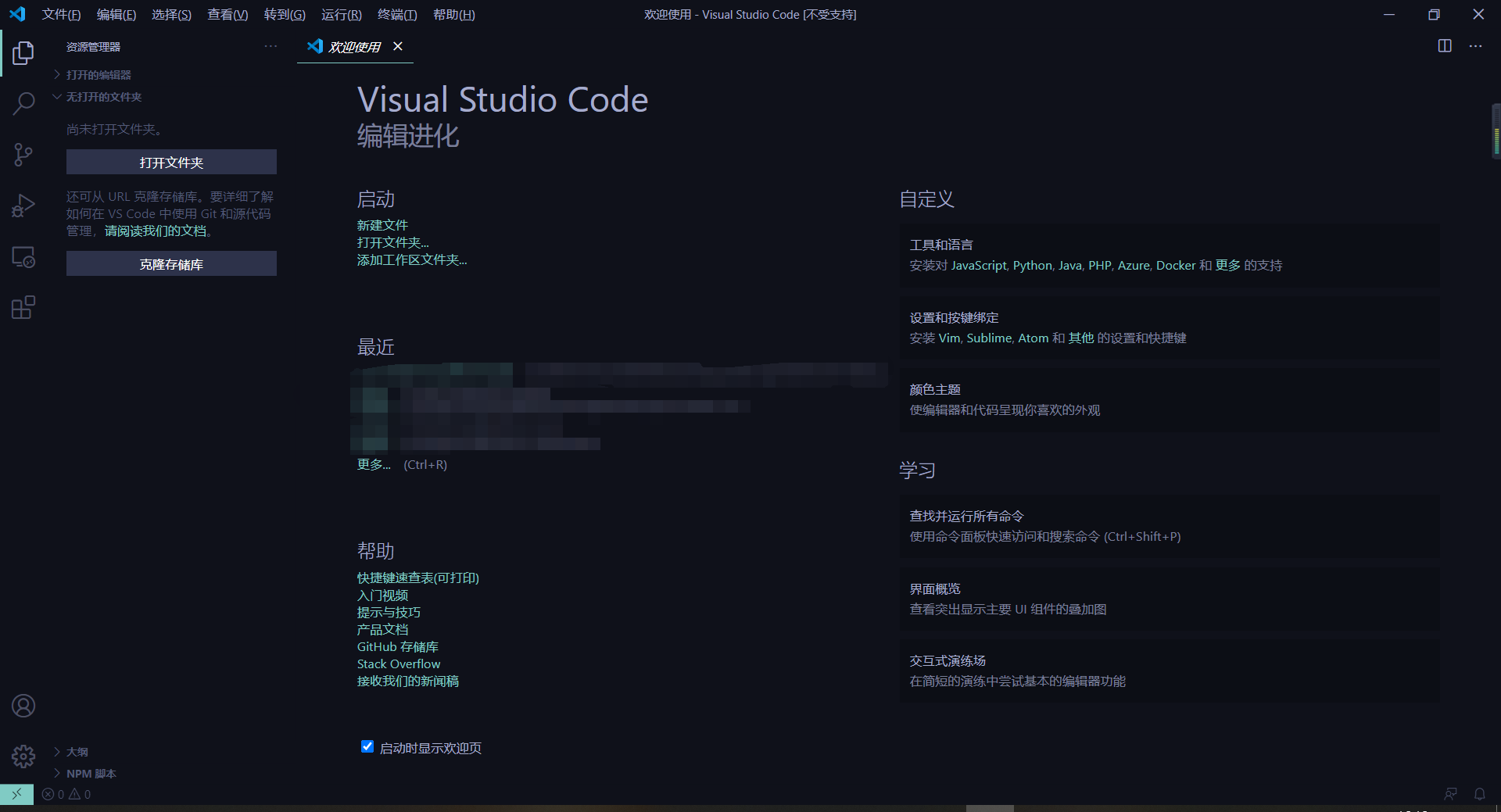Switch to the 欢迎使用 tab
Image resolution: width=1501 pixels, height=812 pixels.
click(x=355, y=46)
